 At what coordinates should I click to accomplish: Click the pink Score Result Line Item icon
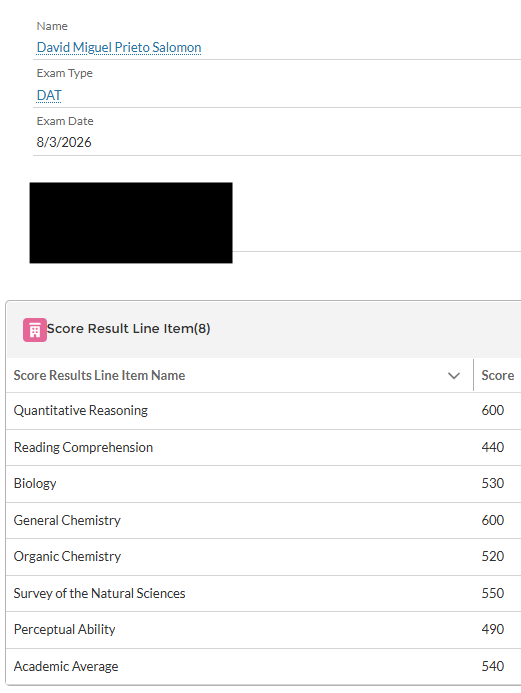click(x=35, y=330)
